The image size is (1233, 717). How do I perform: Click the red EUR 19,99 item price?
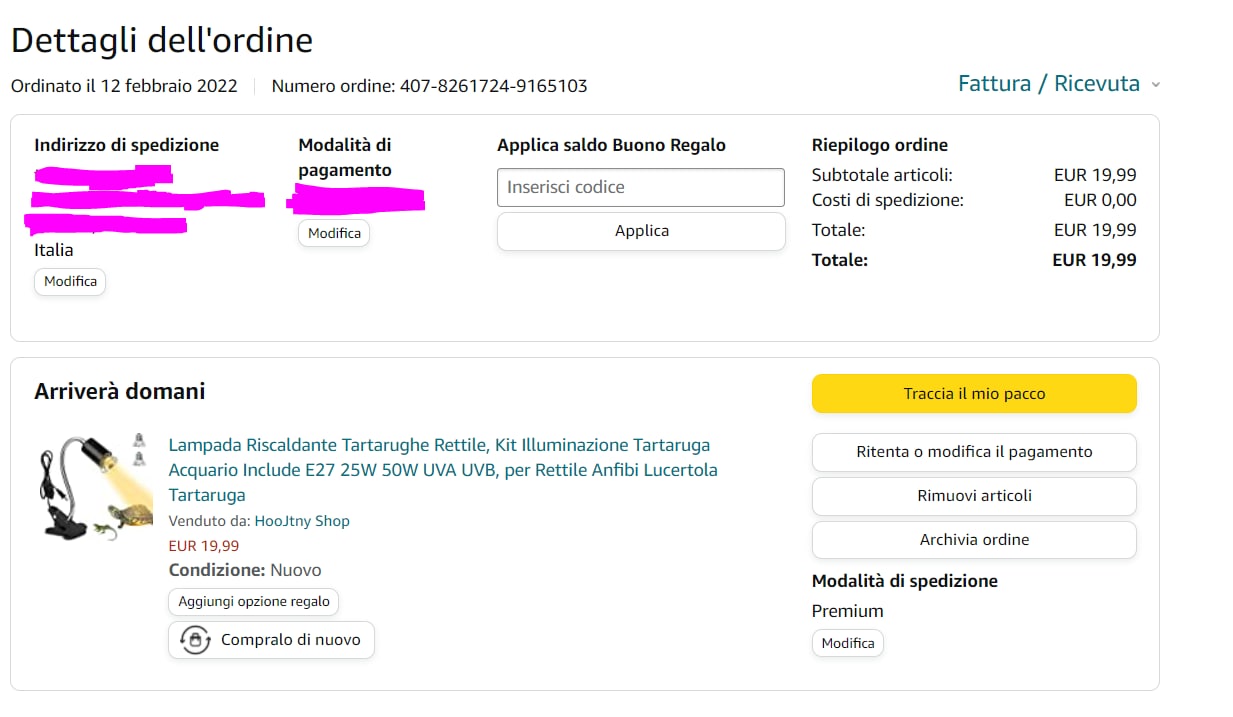click(x=204, y=546)
